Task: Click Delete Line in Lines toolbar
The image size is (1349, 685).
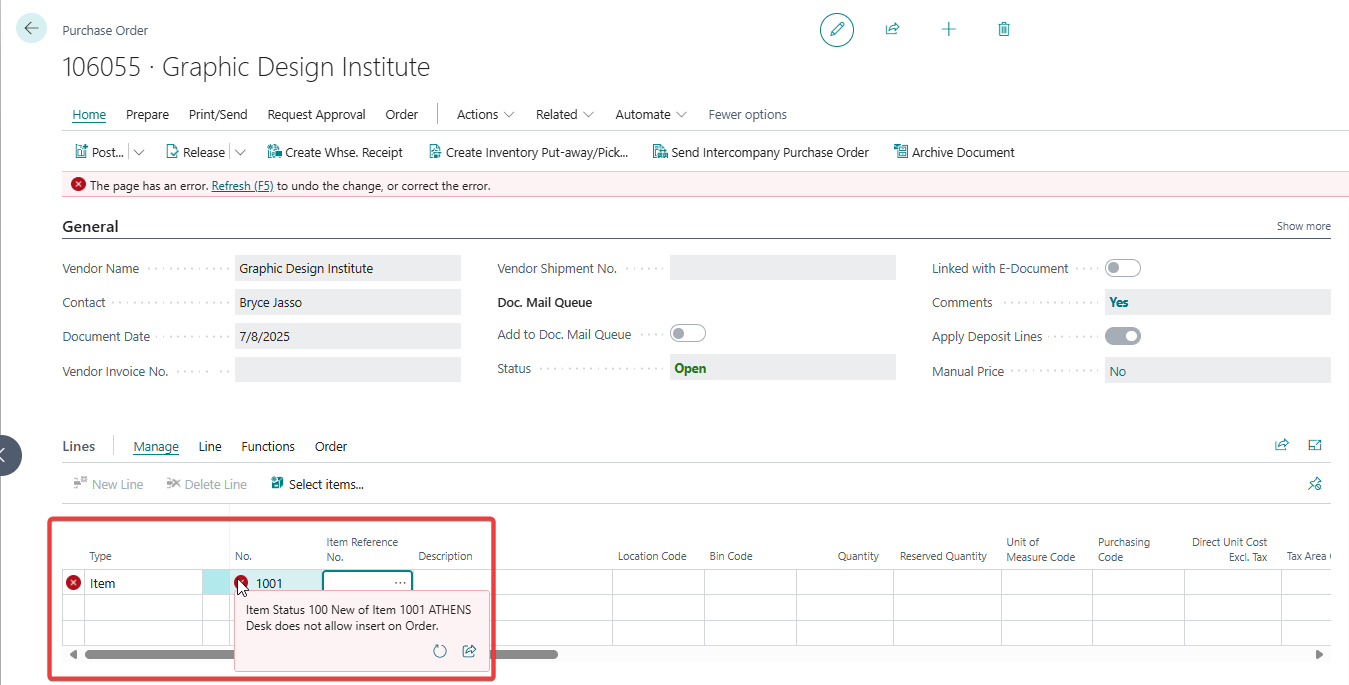Action: [206, 484]
